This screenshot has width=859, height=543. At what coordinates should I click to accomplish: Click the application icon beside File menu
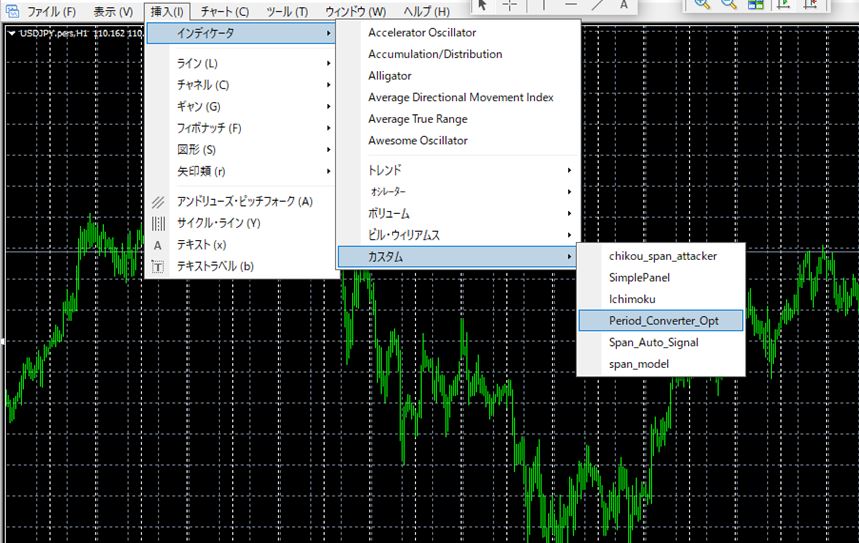pyautogui.click(x=12, y=10)
